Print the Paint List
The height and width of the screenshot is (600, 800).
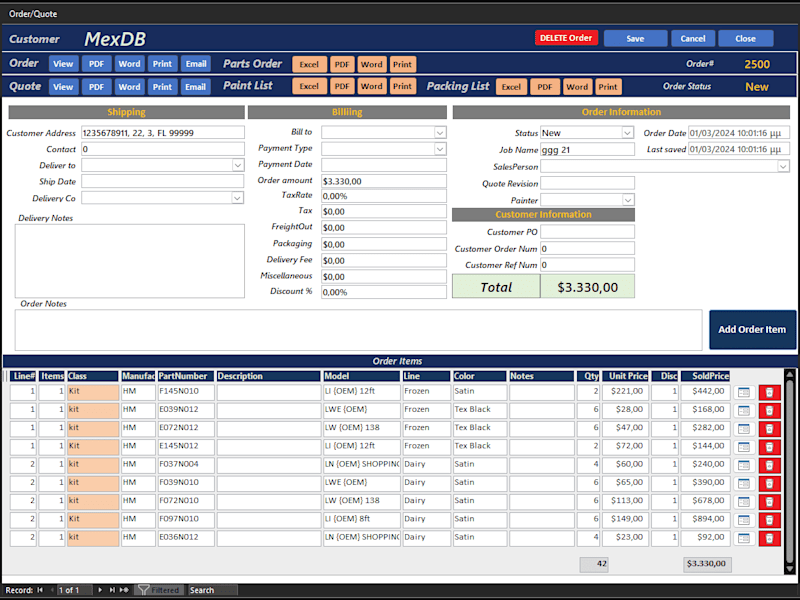coord(403,86)
